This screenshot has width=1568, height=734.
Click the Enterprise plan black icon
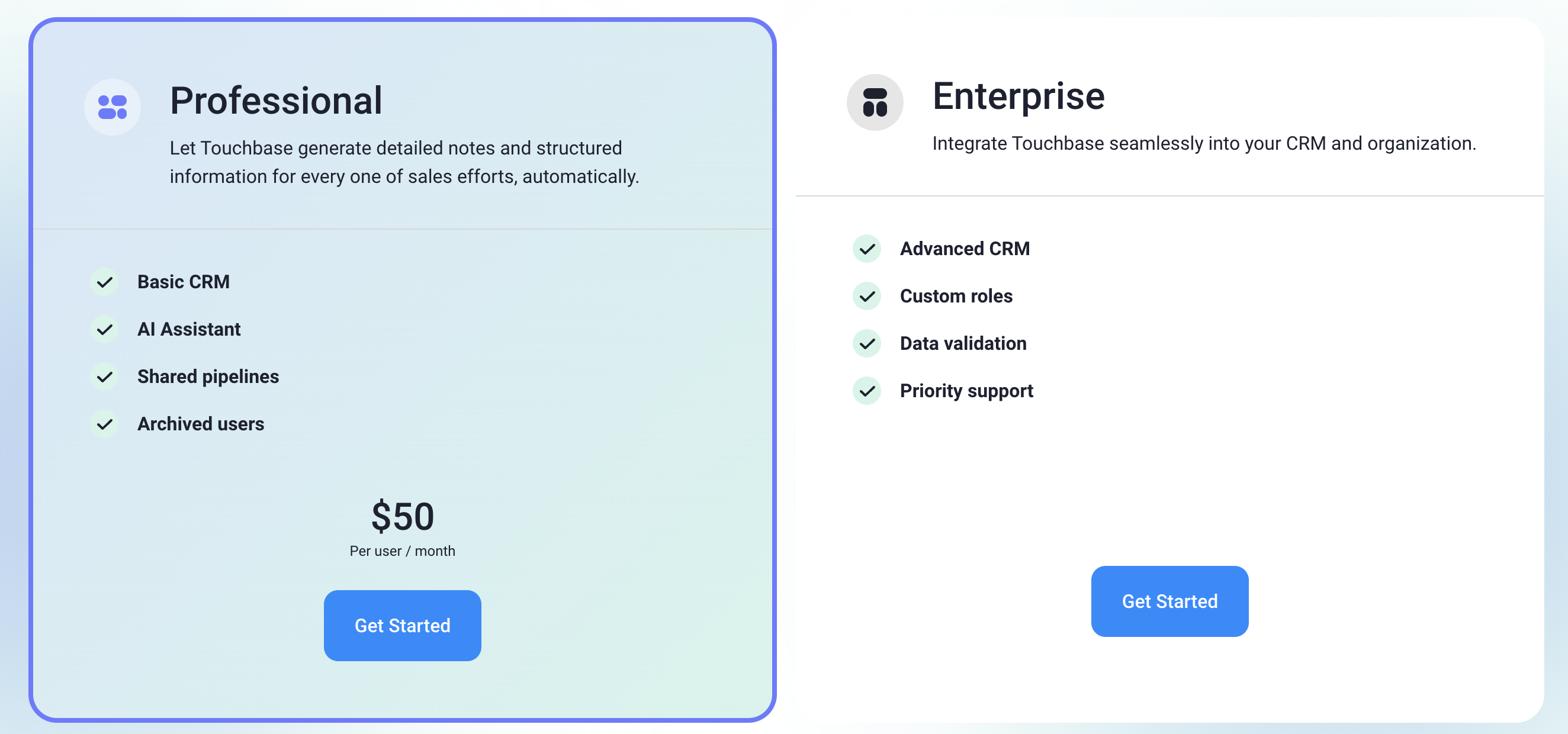pos(875,102)
